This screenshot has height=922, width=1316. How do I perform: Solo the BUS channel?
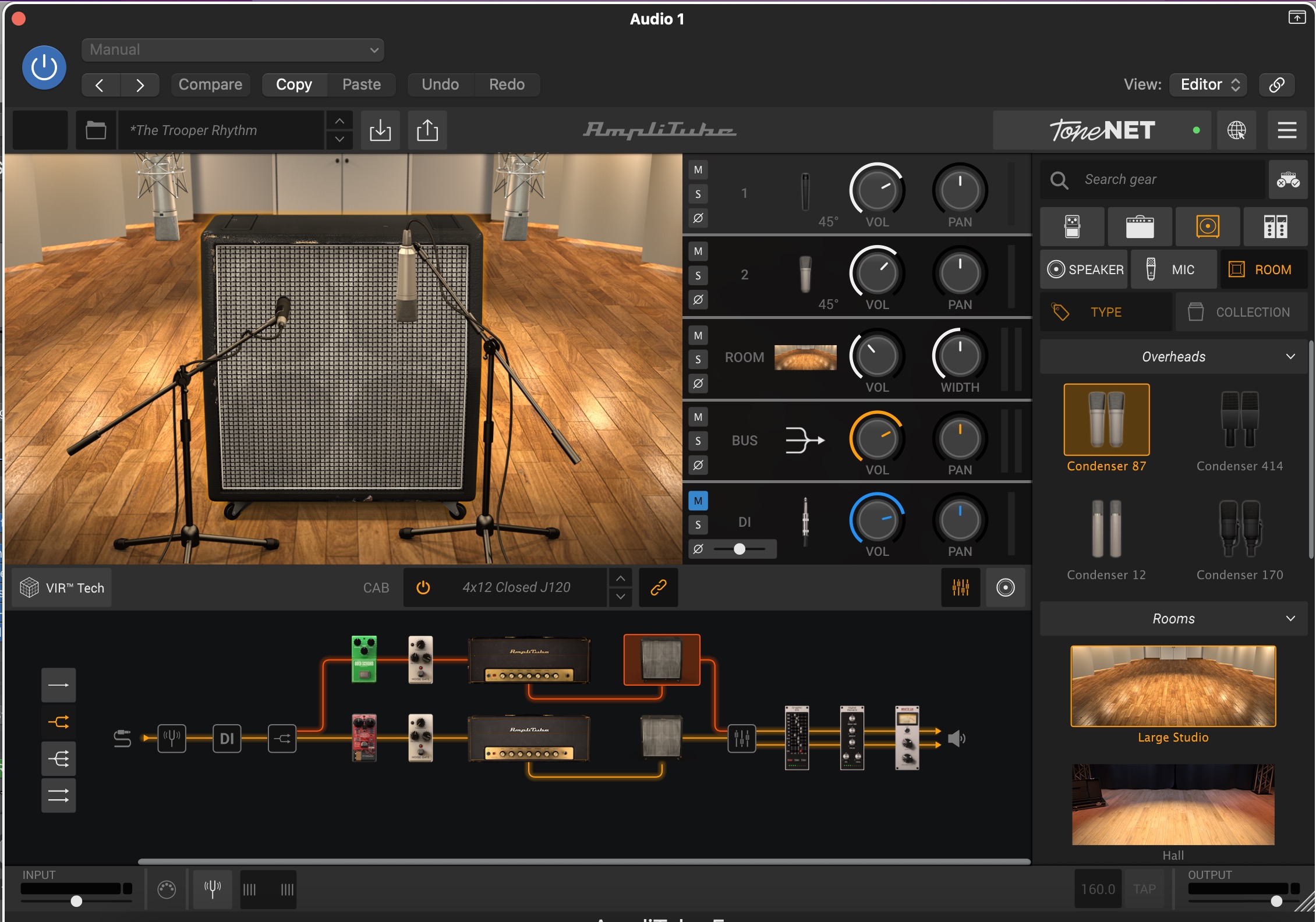coord(698,441)
